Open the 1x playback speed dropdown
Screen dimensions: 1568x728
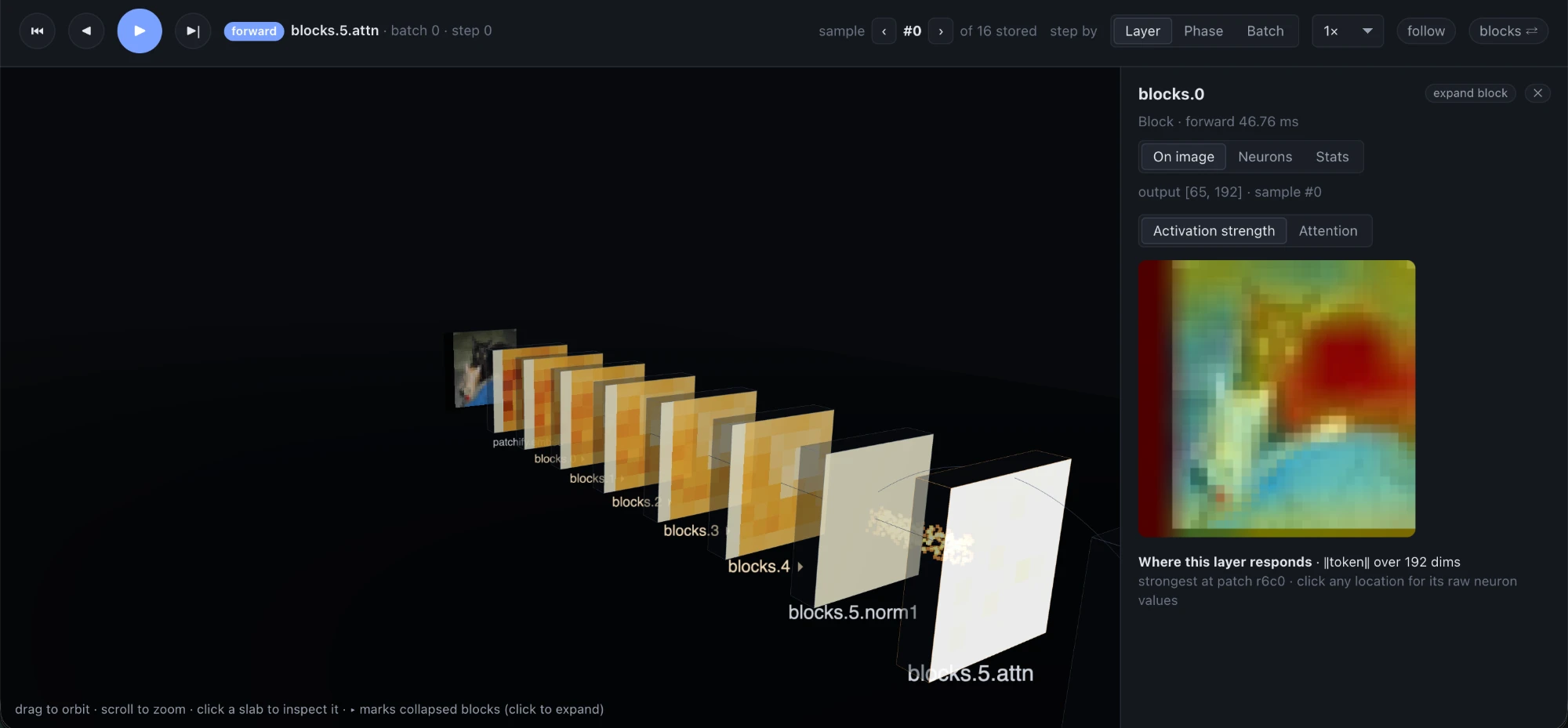pos(1348,31)
